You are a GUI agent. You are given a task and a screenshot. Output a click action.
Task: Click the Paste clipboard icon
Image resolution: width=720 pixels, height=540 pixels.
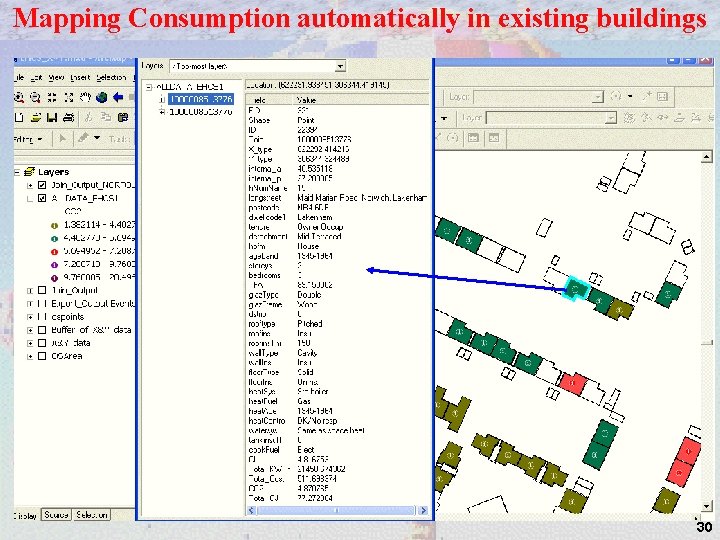pyautogui.click(x=123, y=118)
